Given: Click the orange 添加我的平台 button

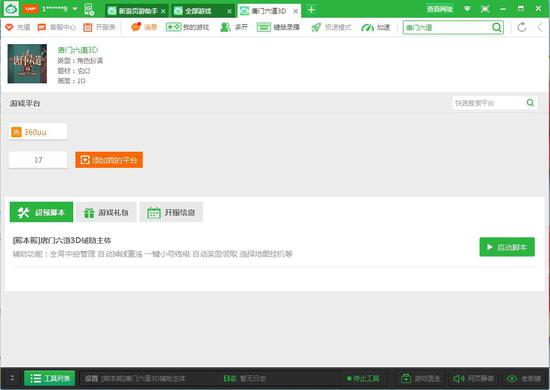Looking at the screenshot, I should [x=109, y=160].
